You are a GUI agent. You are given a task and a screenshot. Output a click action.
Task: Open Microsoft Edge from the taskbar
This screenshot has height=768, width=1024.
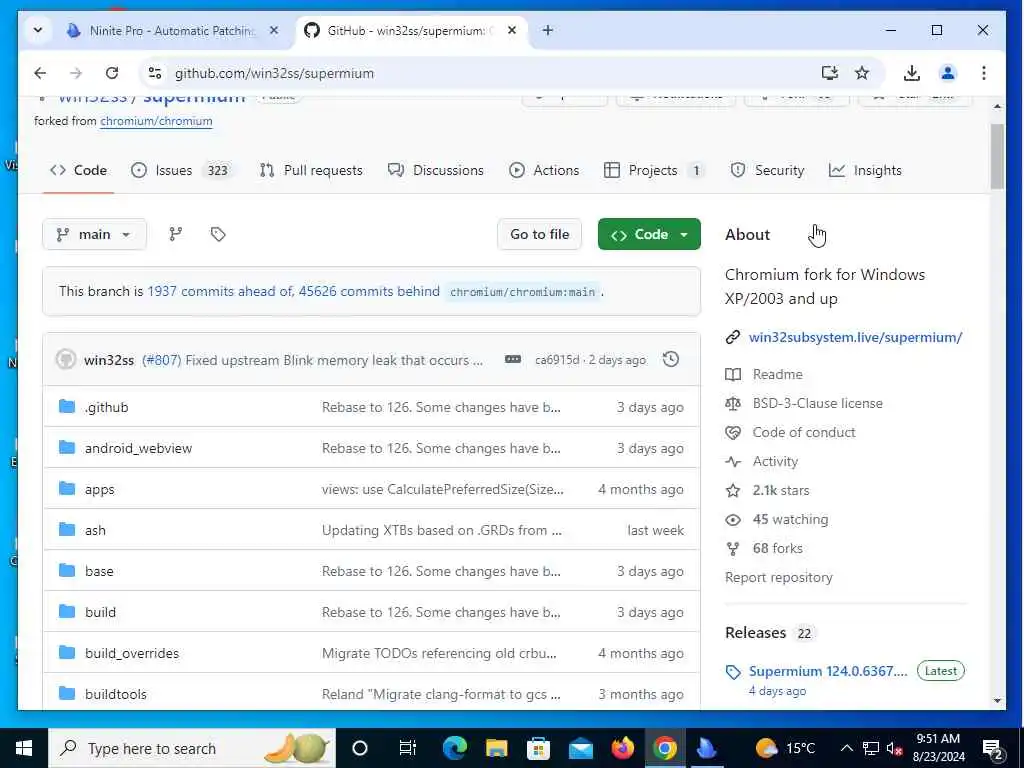click(455, 748)
